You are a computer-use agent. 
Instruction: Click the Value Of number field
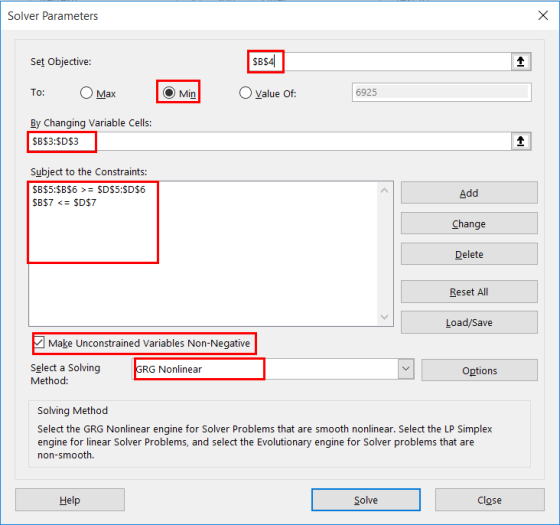(441, 92)
